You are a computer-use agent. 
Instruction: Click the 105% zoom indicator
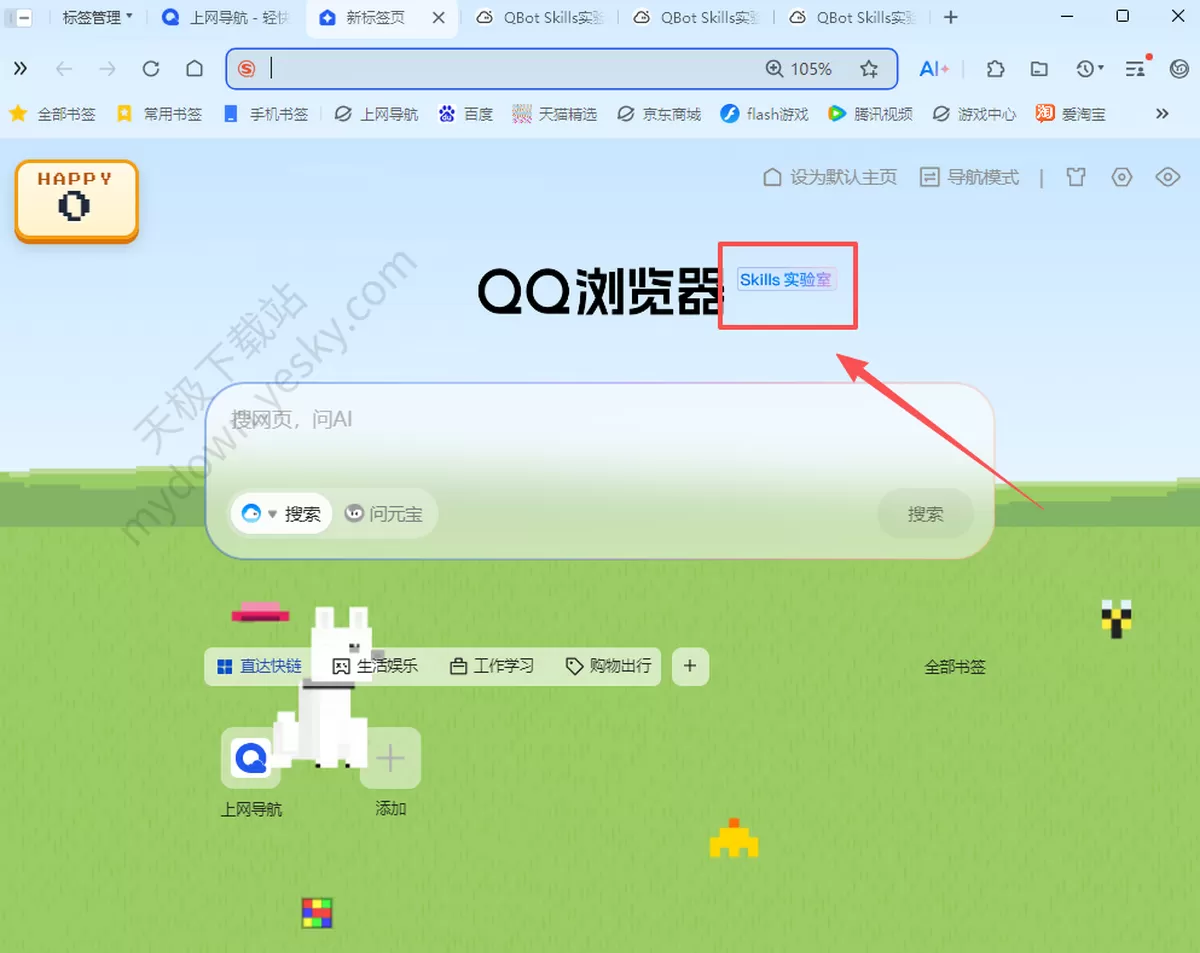click(x=798, y=69)
